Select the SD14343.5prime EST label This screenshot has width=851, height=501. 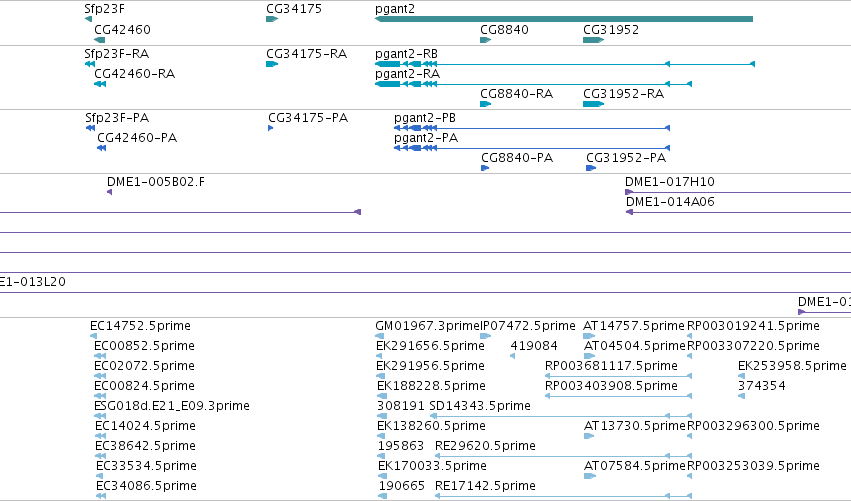(x=480, y=406)
